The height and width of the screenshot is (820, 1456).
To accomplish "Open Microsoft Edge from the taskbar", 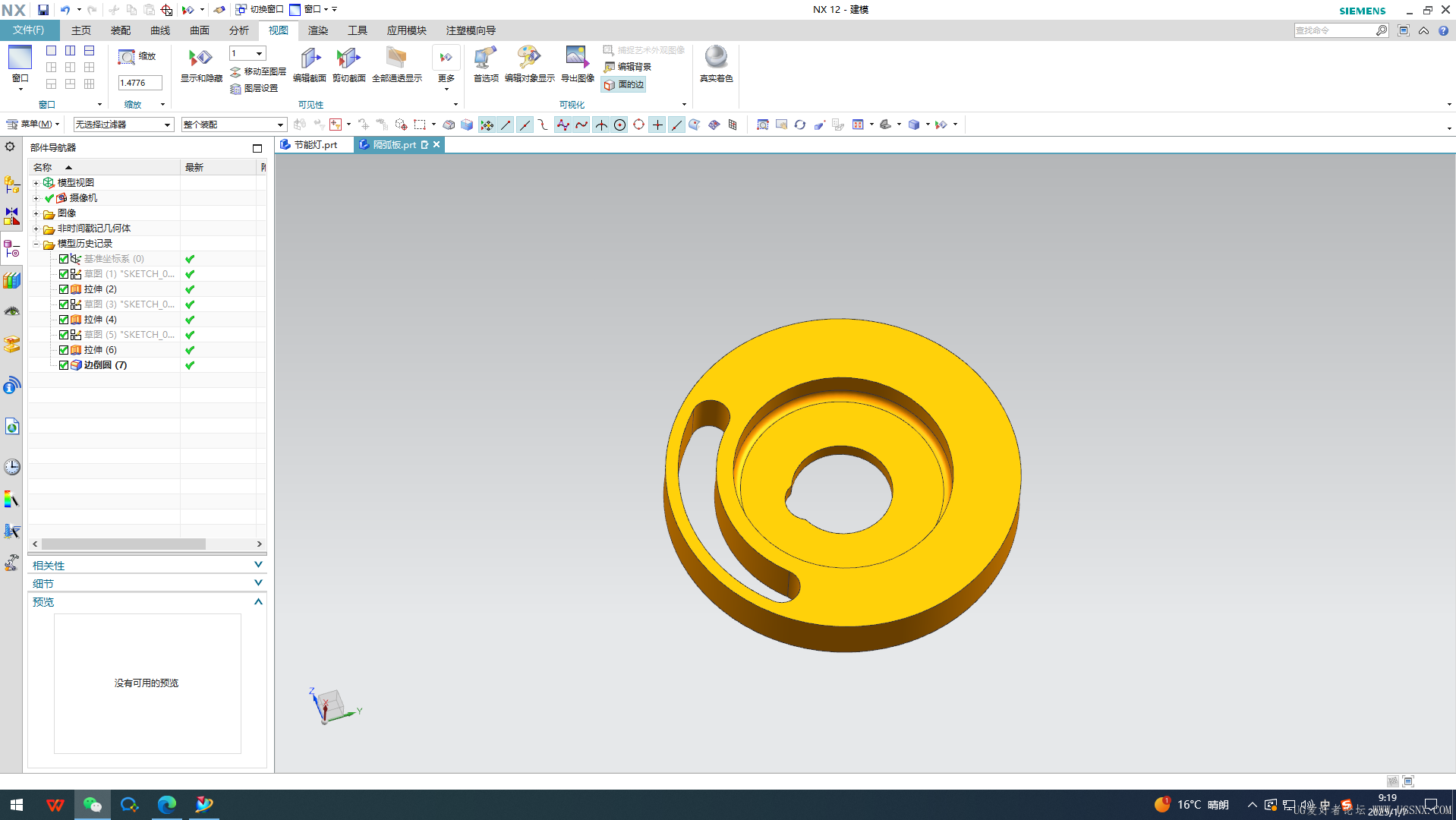I will [x=166, y=805].
